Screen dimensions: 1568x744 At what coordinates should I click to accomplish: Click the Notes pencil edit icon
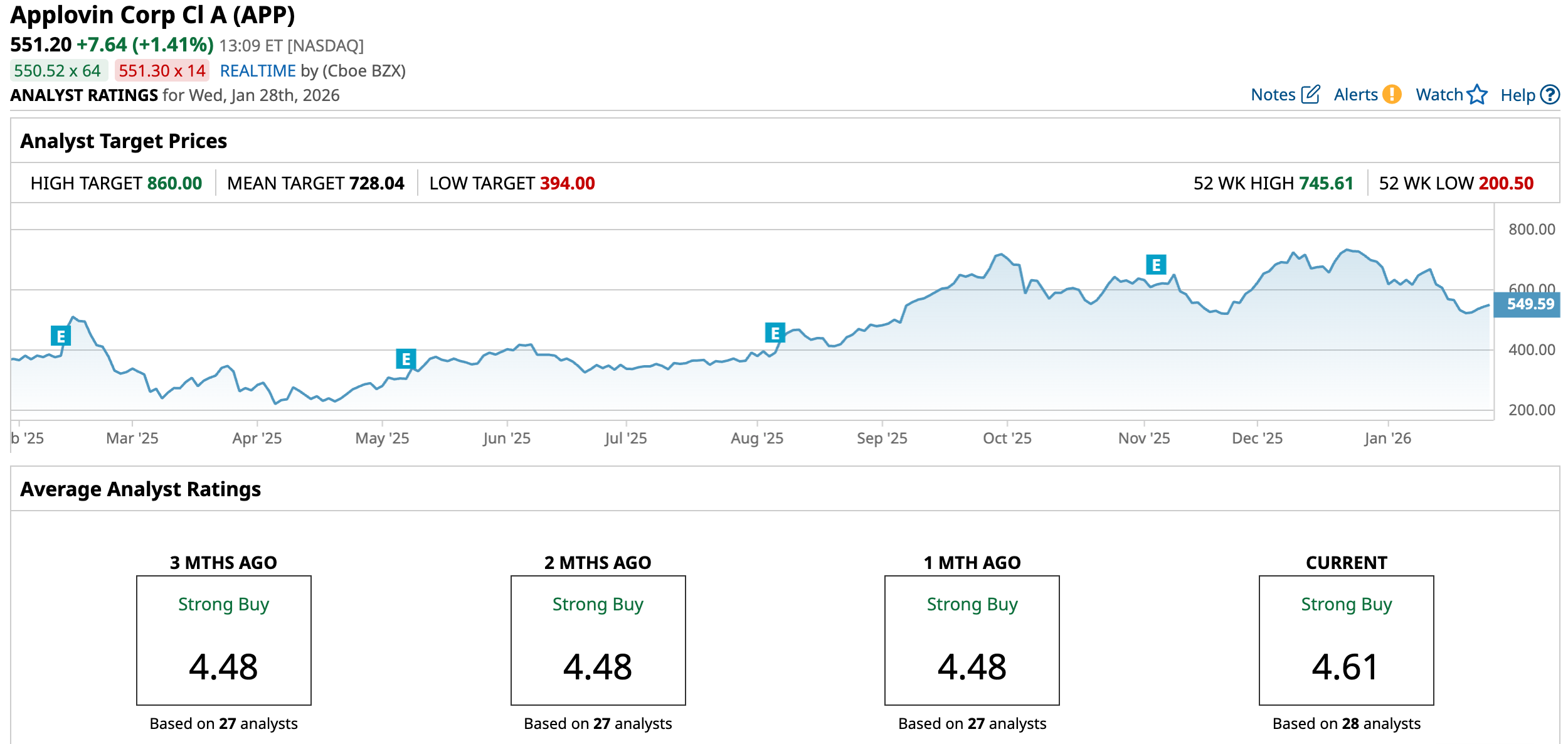click(x=1310, y=95)
